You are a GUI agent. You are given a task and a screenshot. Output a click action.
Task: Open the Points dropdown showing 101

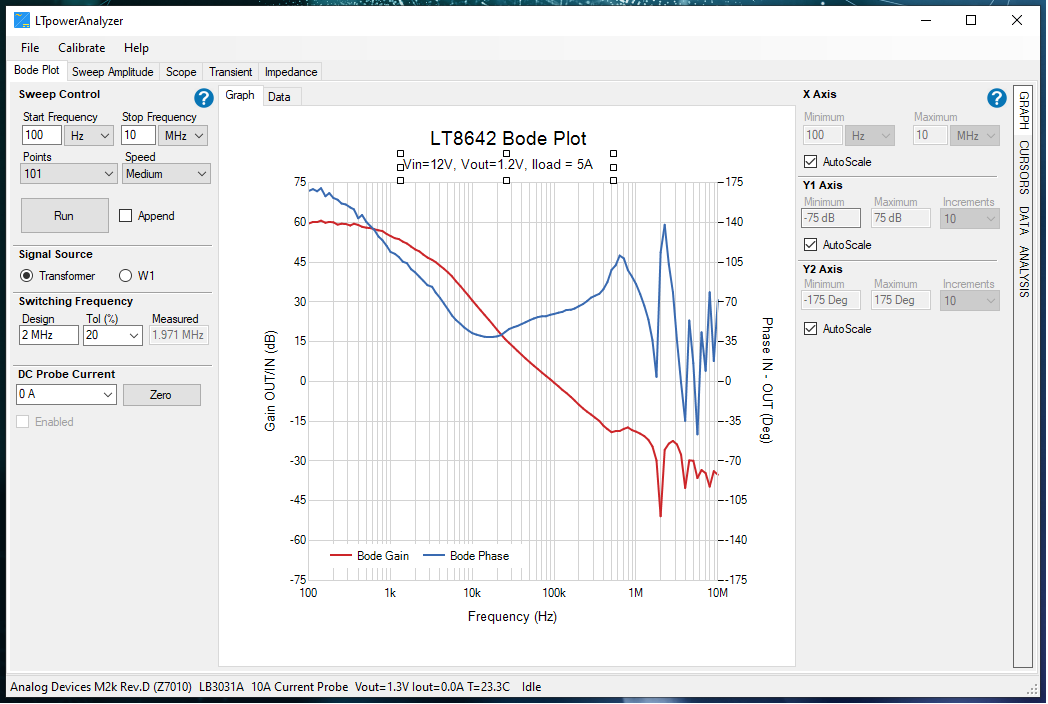point(68,174)
